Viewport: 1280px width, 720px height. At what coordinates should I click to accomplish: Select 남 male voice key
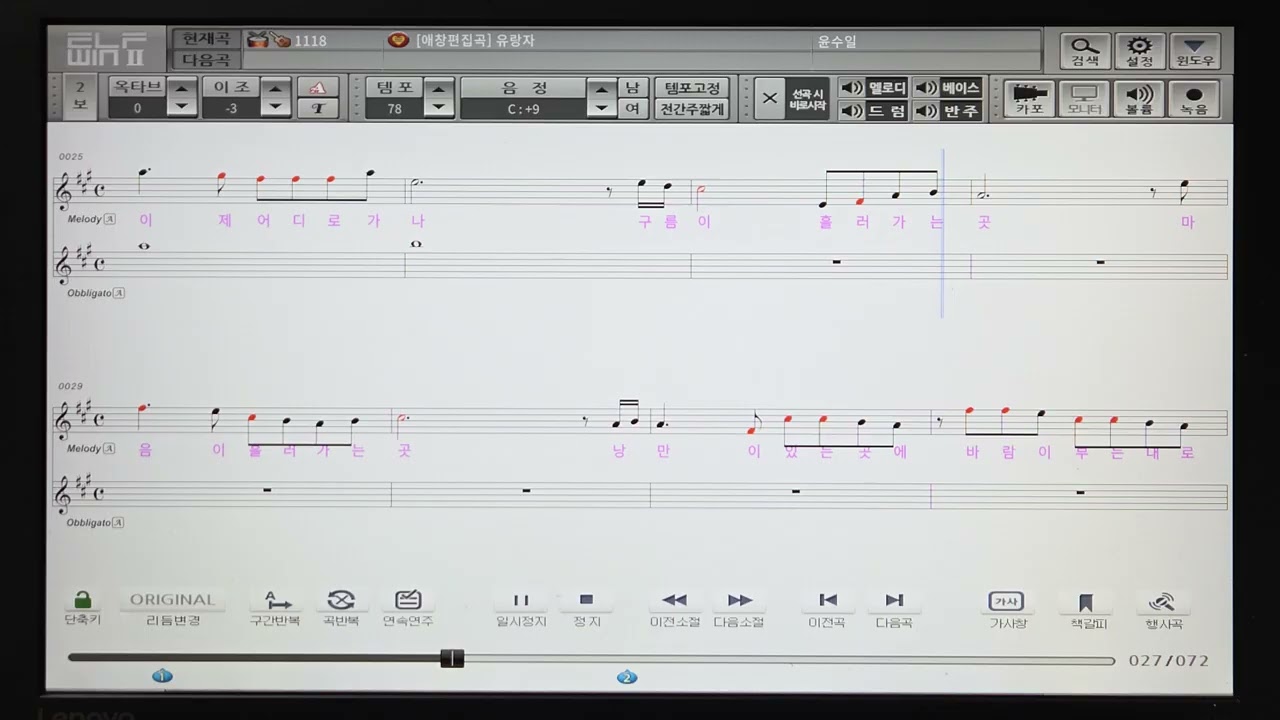632,88
